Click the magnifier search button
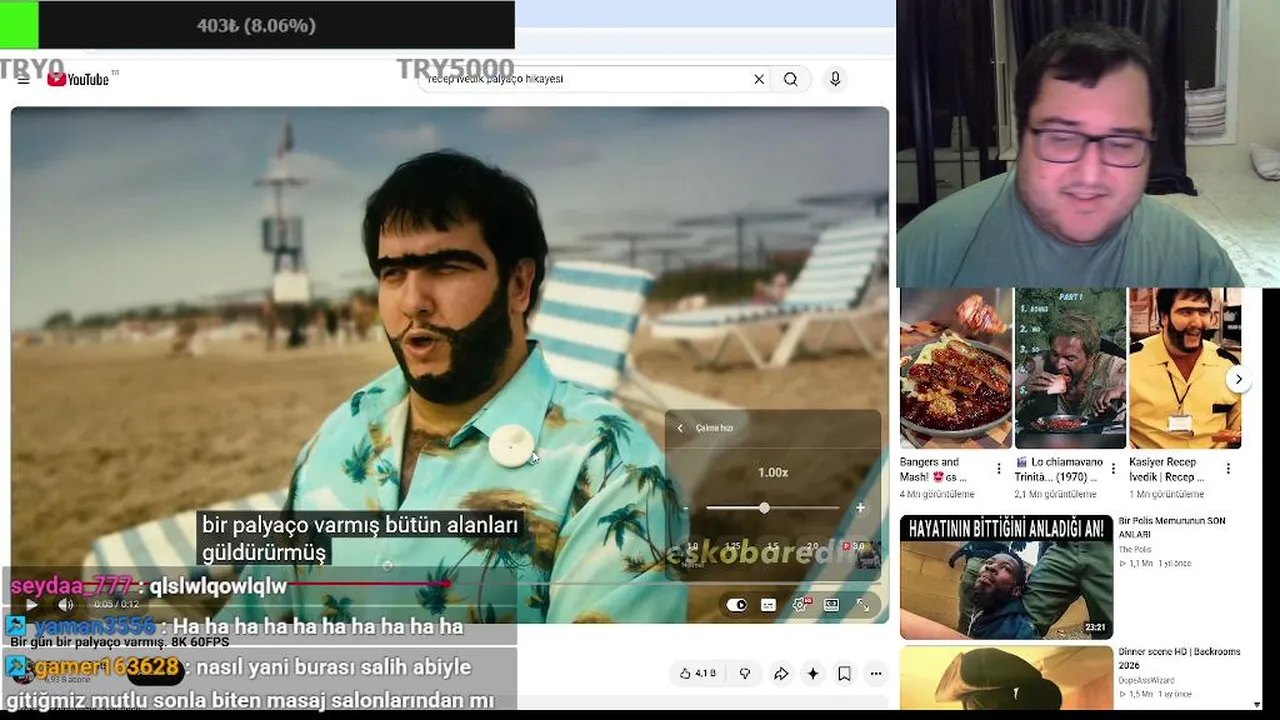 tap(791, 79)
